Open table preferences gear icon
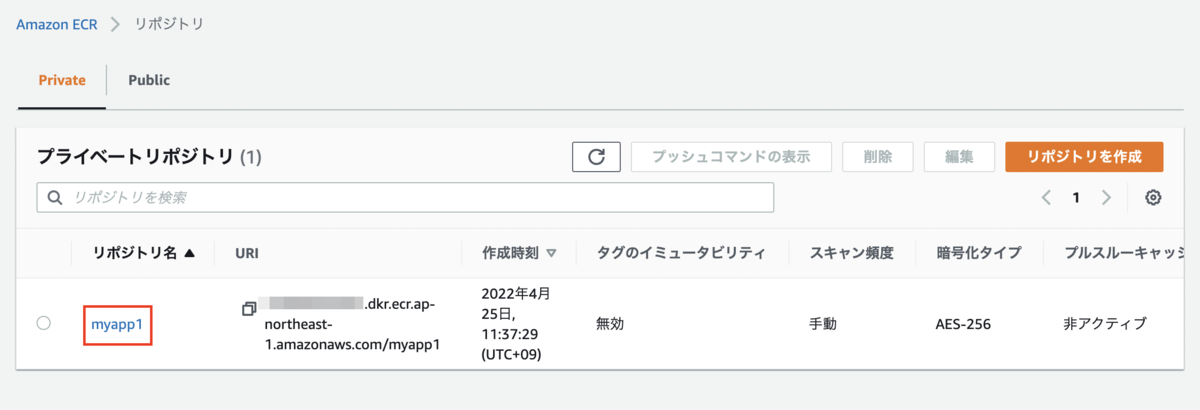 click(x=1153, y=198)
